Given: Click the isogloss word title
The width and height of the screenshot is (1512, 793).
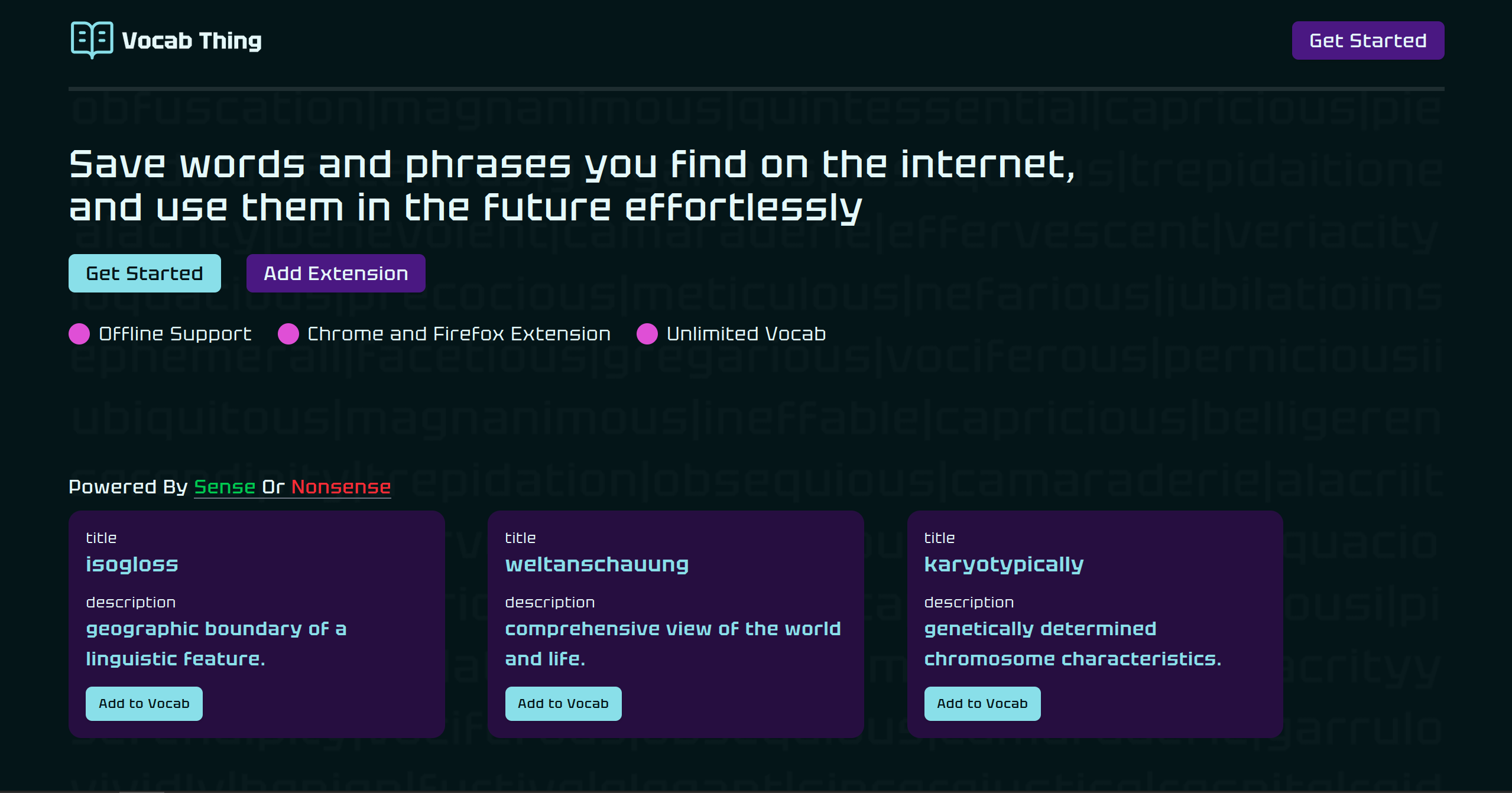Looking at the screenshot, I should pyautogui.click(x=132, y=564).
